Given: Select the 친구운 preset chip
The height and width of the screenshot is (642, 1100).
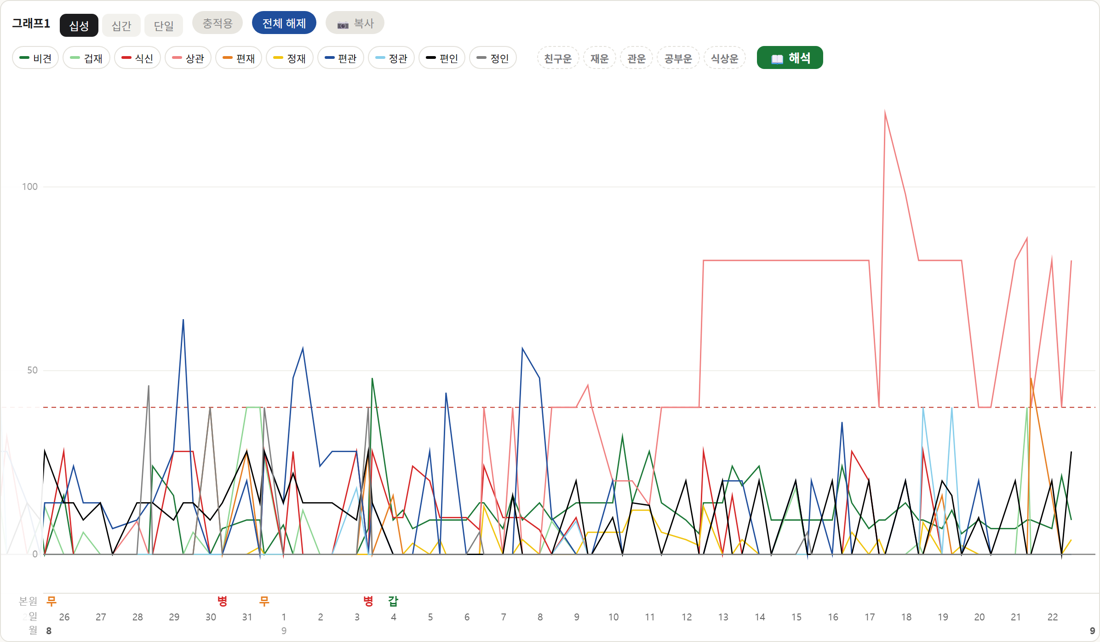Looking at the screenshot, I should [x=558, y=58].
